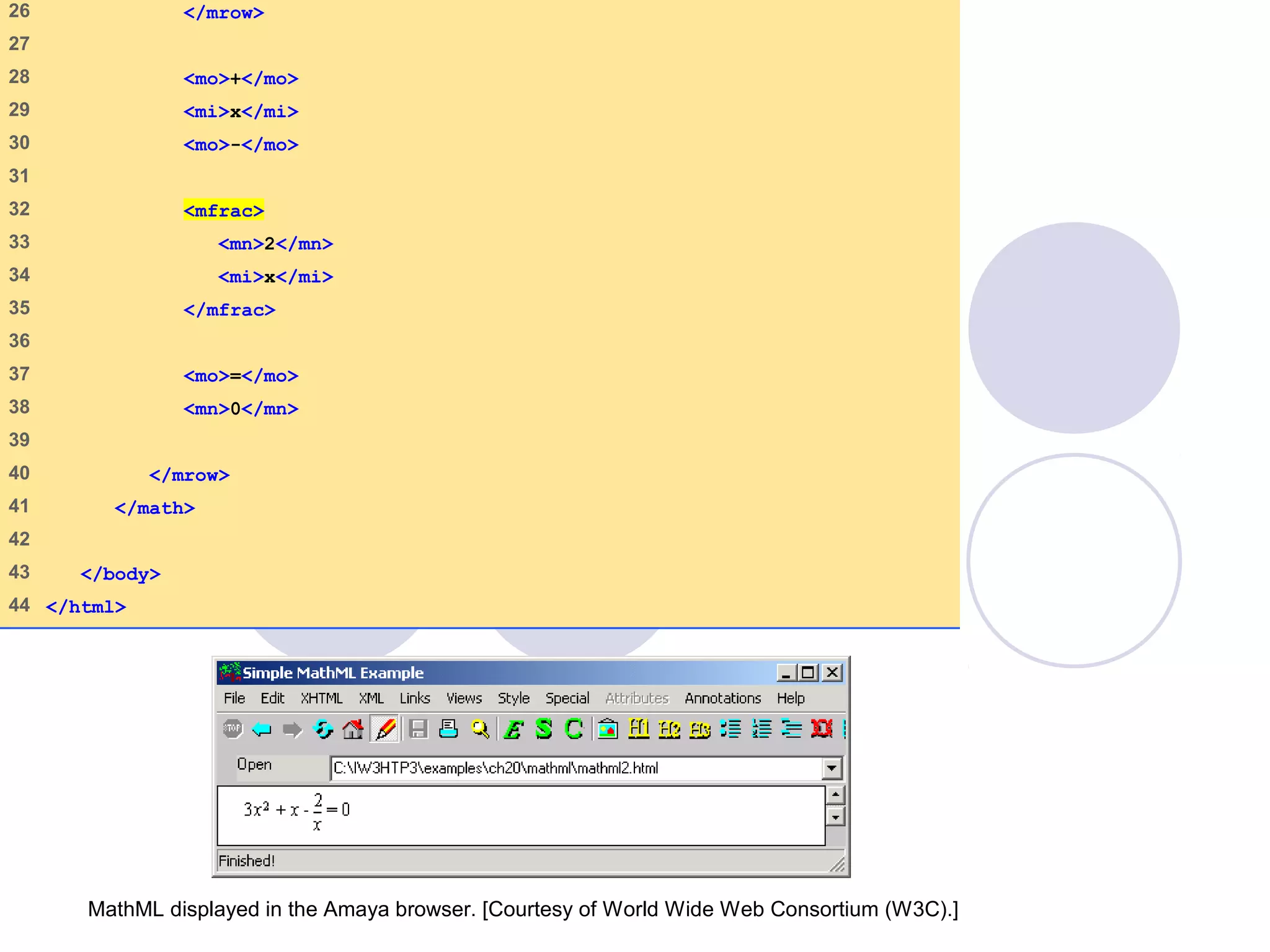Open the Edit menu
This screenshot has height=952, width=1270.
272,698
